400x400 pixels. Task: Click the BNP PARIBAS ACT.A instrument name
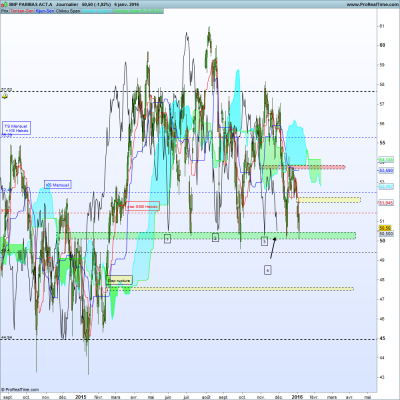click(x=31, y=5)
